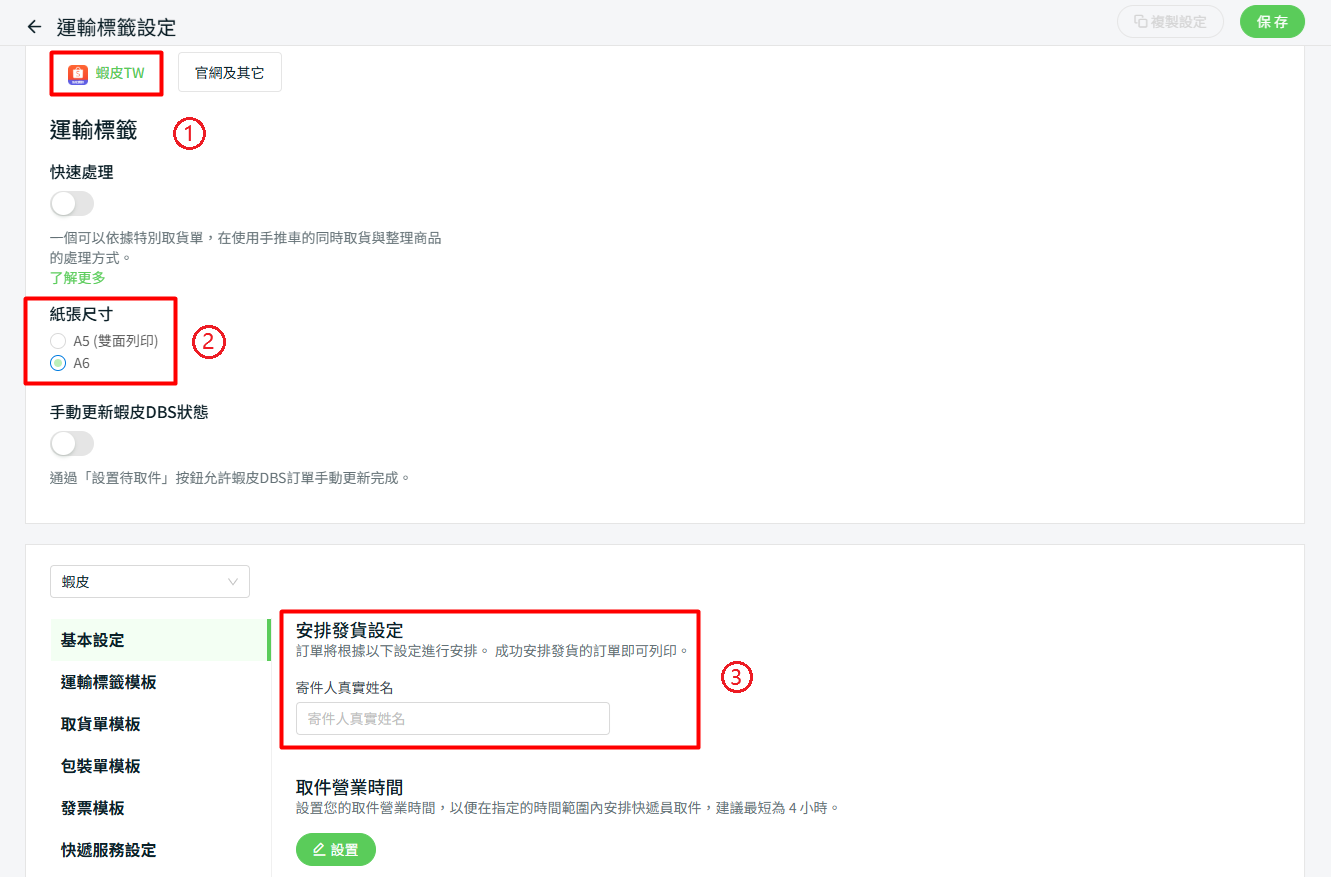Go to 取貨單模板 section
Viewport: 1331px width, 877px height.
coord(100,724)
